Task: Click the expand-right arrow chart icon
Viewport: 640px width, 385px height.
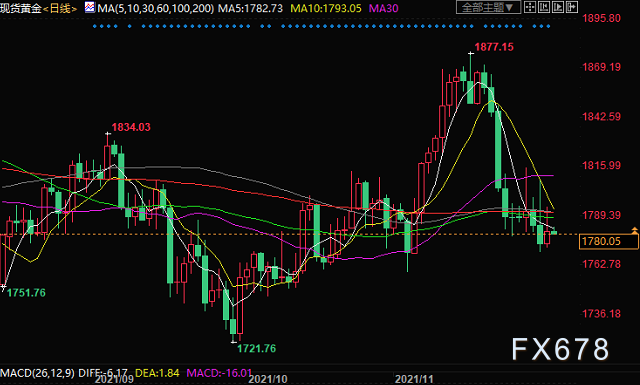Action: 572,7
